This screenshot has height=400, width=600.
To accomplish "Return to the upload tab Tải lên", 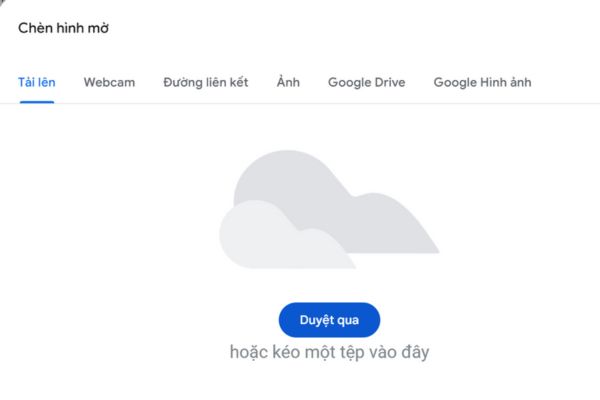I will pyautogui.click(x=37, y=82).
